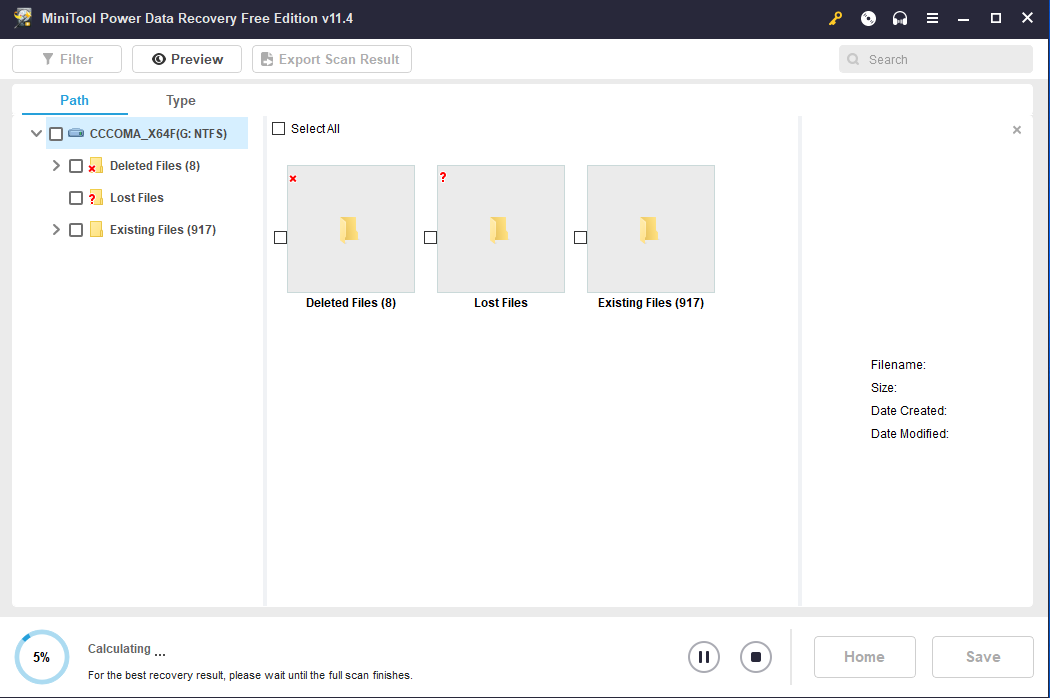Open the bootable media disc icon
1050x698 pixels.
pyautogui.click(x=868, y=19)
